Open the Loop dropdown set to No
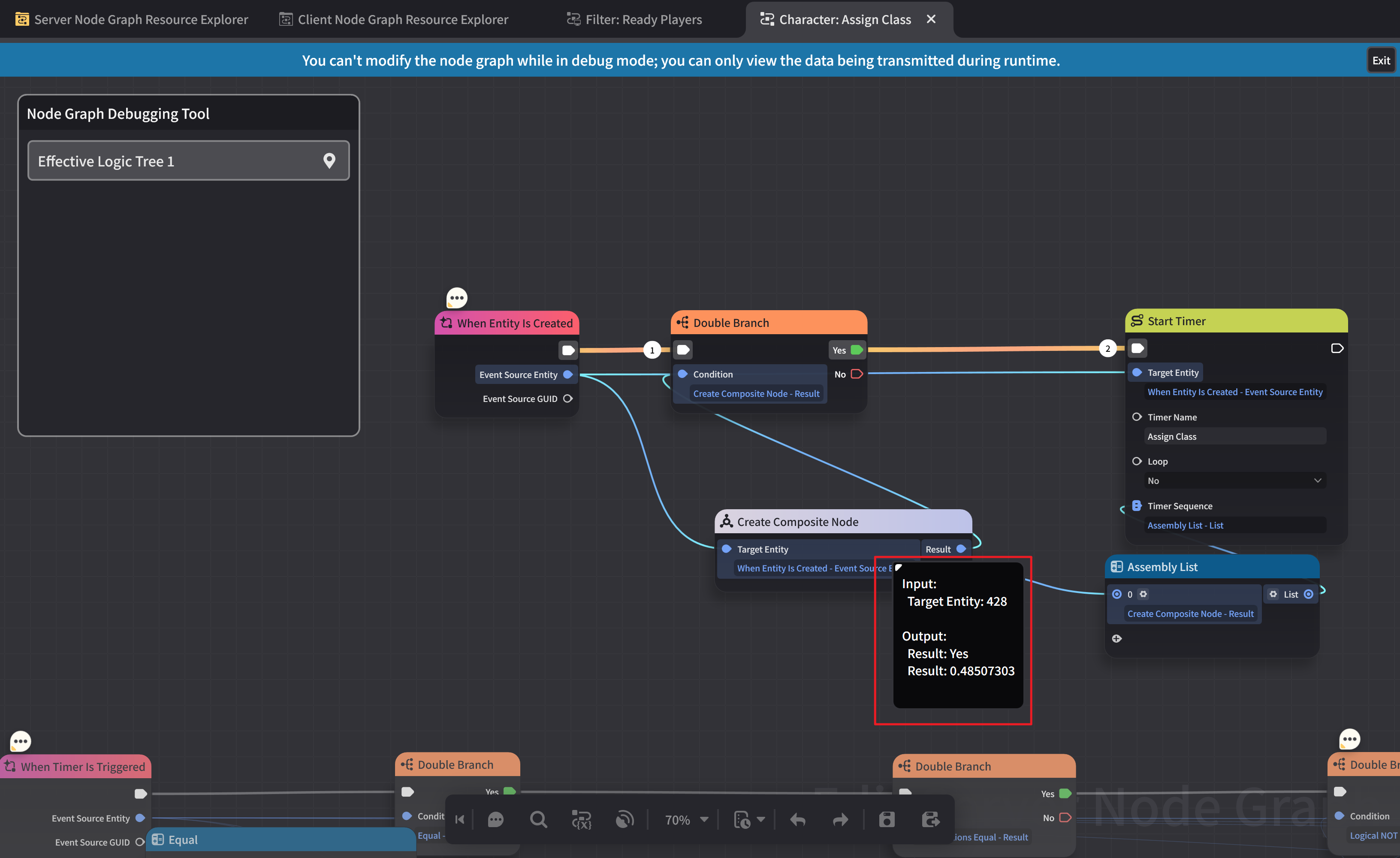Image resolution: width=1400 pixels, height=858 pixels. [x=1235, y=481]
